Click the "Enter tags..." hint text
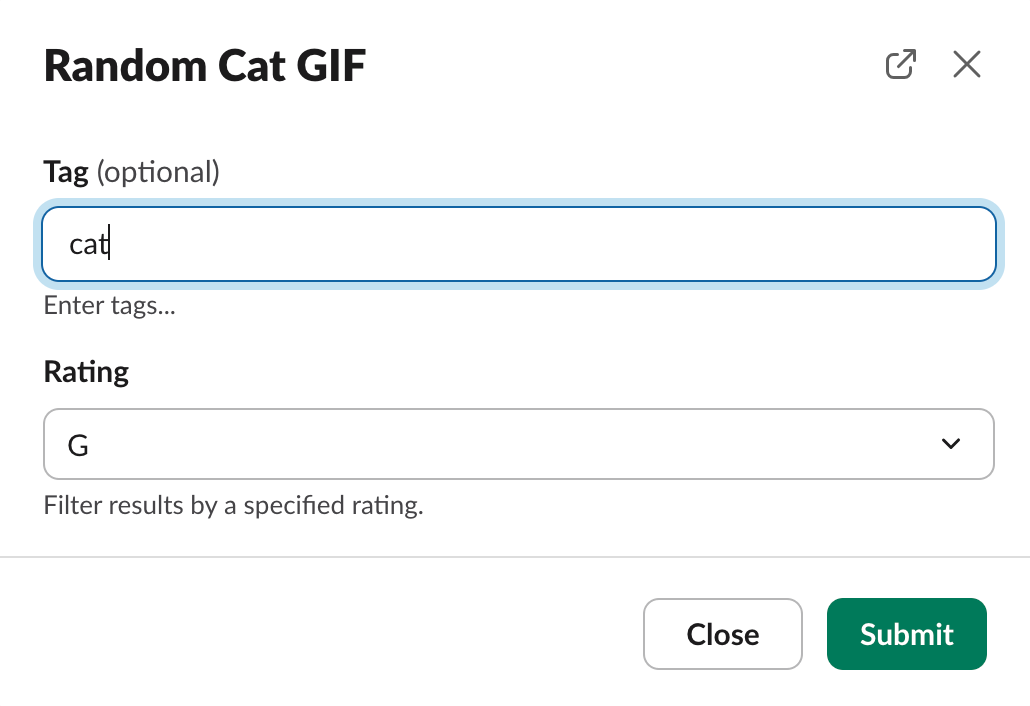 point(110,306)
